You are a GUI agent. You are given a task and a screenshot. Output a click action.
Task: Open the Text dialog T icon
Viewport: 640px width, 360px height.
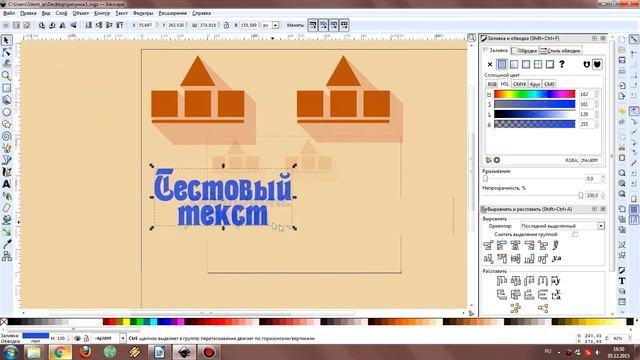pyautogui.click(x=622, y=281)
